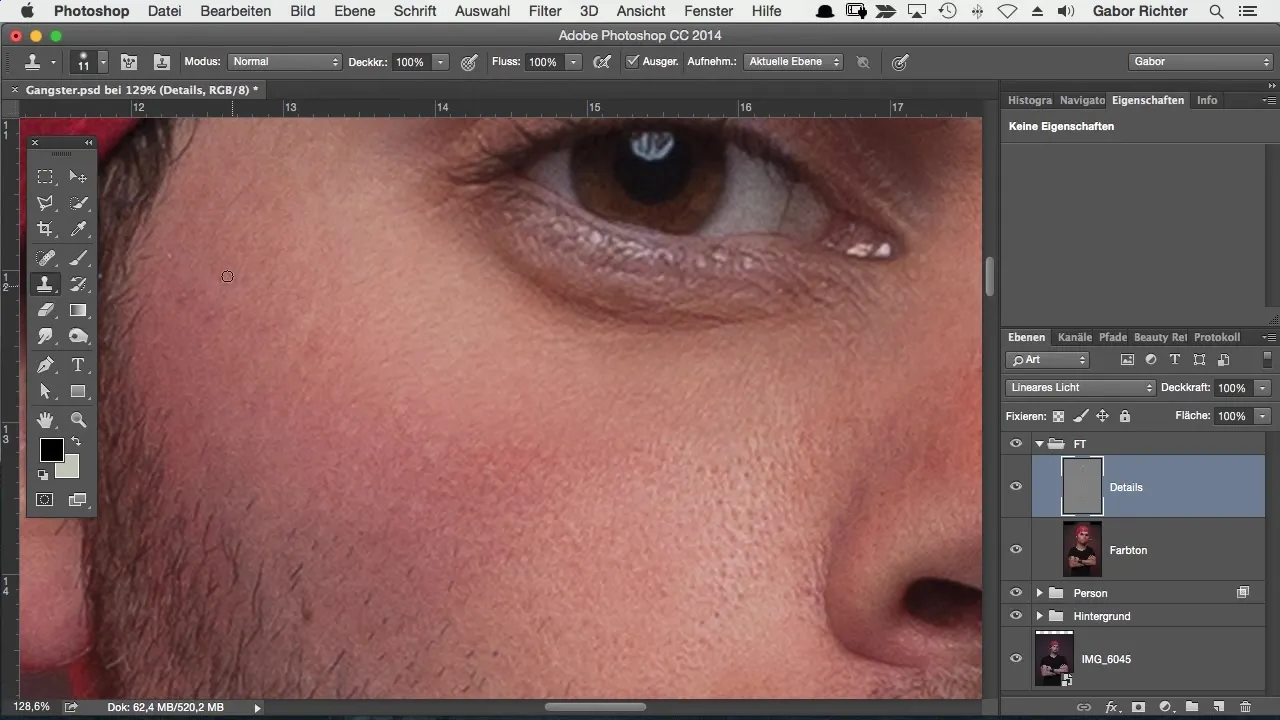The height and width of the screenshot is (720, 1280).
Task: Open the Clone Source panel
Action: coord(162,62)
